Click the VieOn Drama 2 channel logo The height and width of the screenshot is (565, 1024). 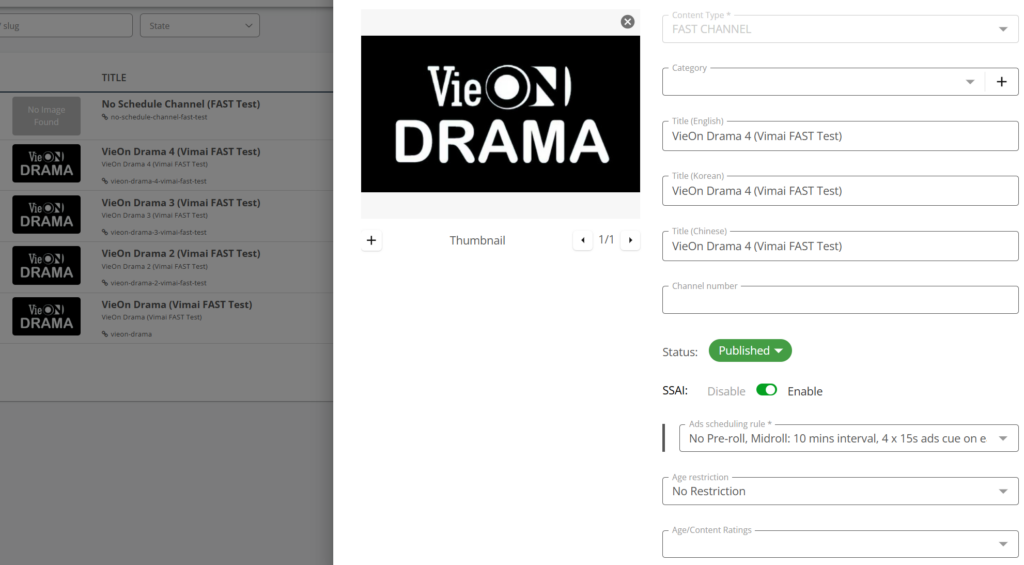[x=46, y=265]
